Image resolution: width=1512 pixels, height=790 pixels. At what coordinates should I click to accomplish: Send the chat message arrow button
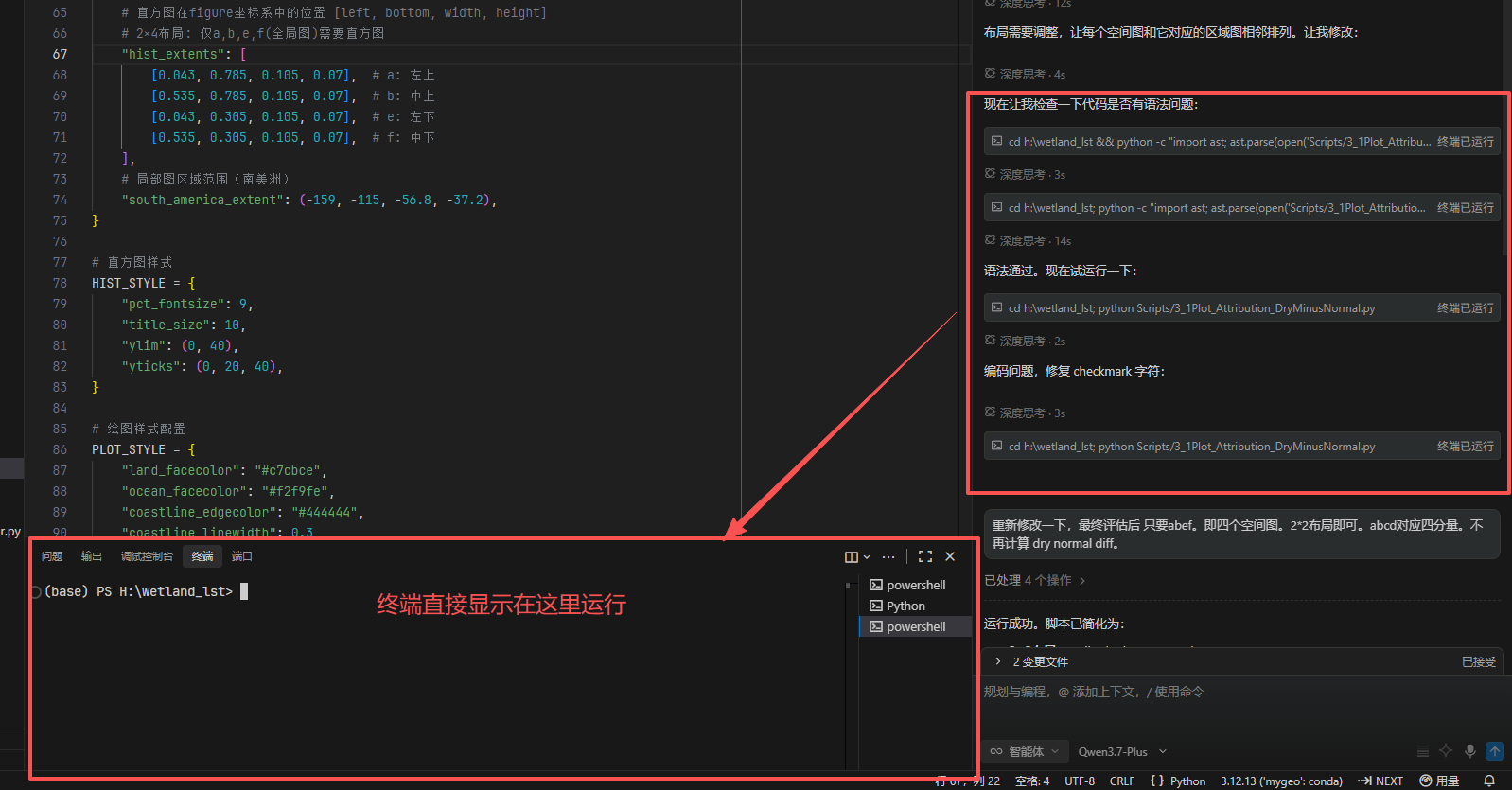click(1495, 751)
